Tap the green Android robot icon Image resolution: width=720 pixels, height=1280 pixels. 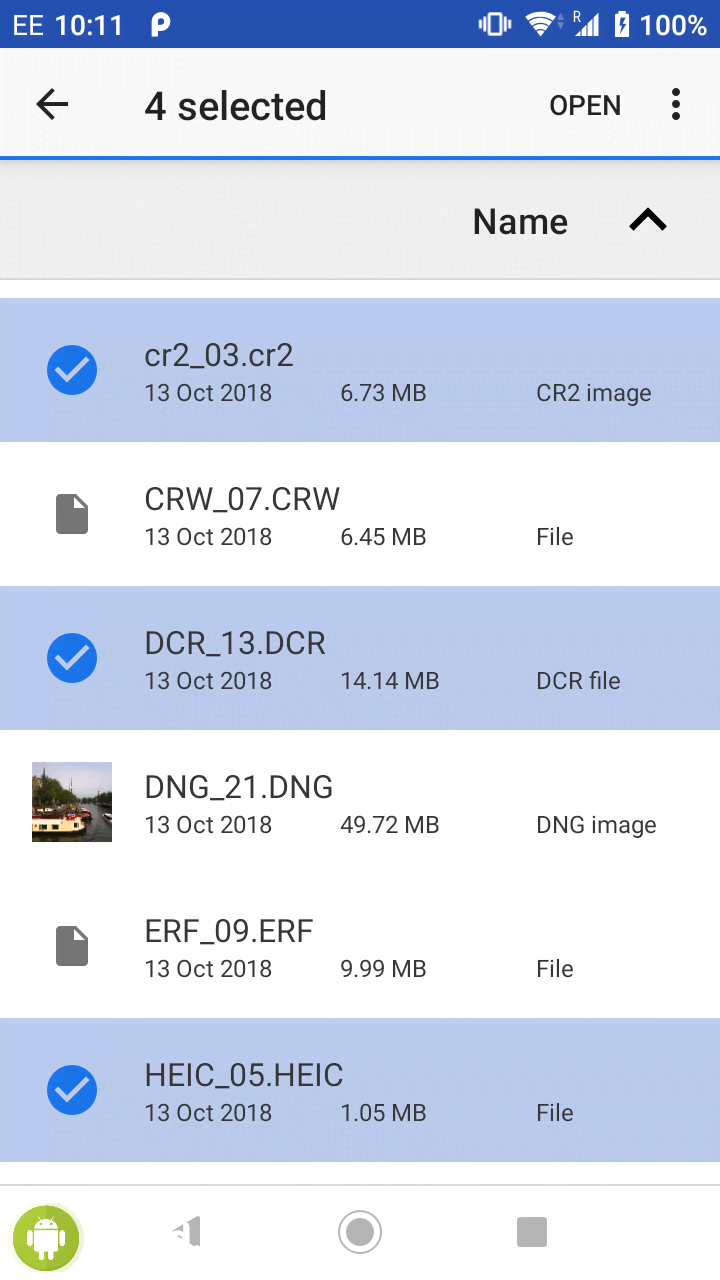click(45, 1237)
